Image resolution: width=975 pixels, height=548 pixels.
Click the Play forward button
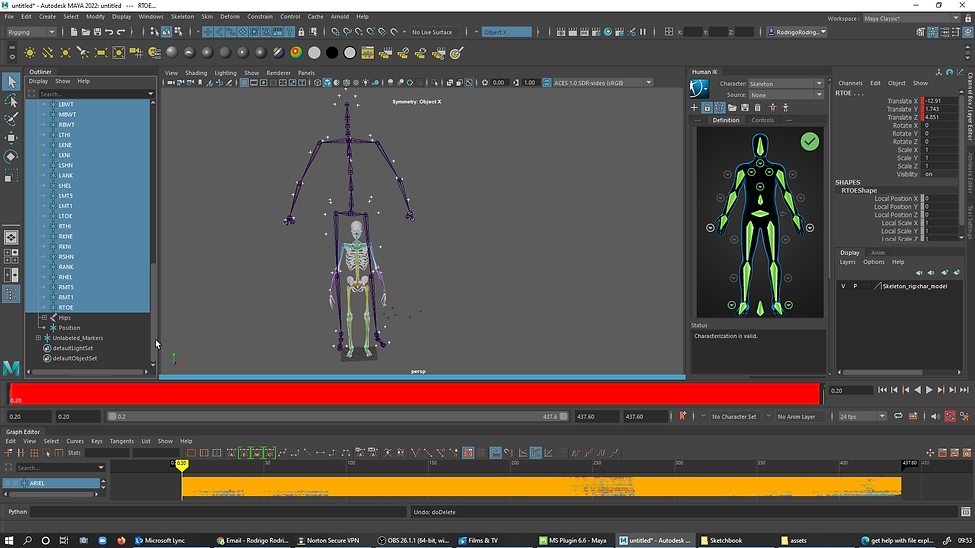[929, 390]
